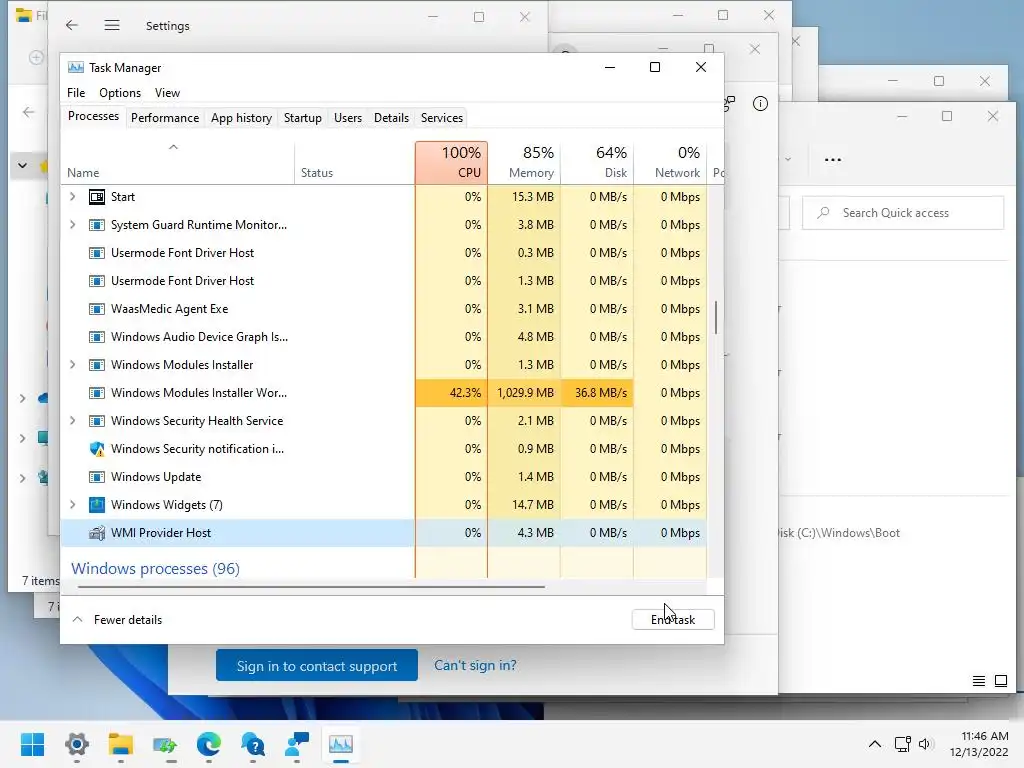The width and height of the screenshot is (1024, 768).
Task: Sort by the Disk column header
Action: pyautogui.click(x=597, y=163)
